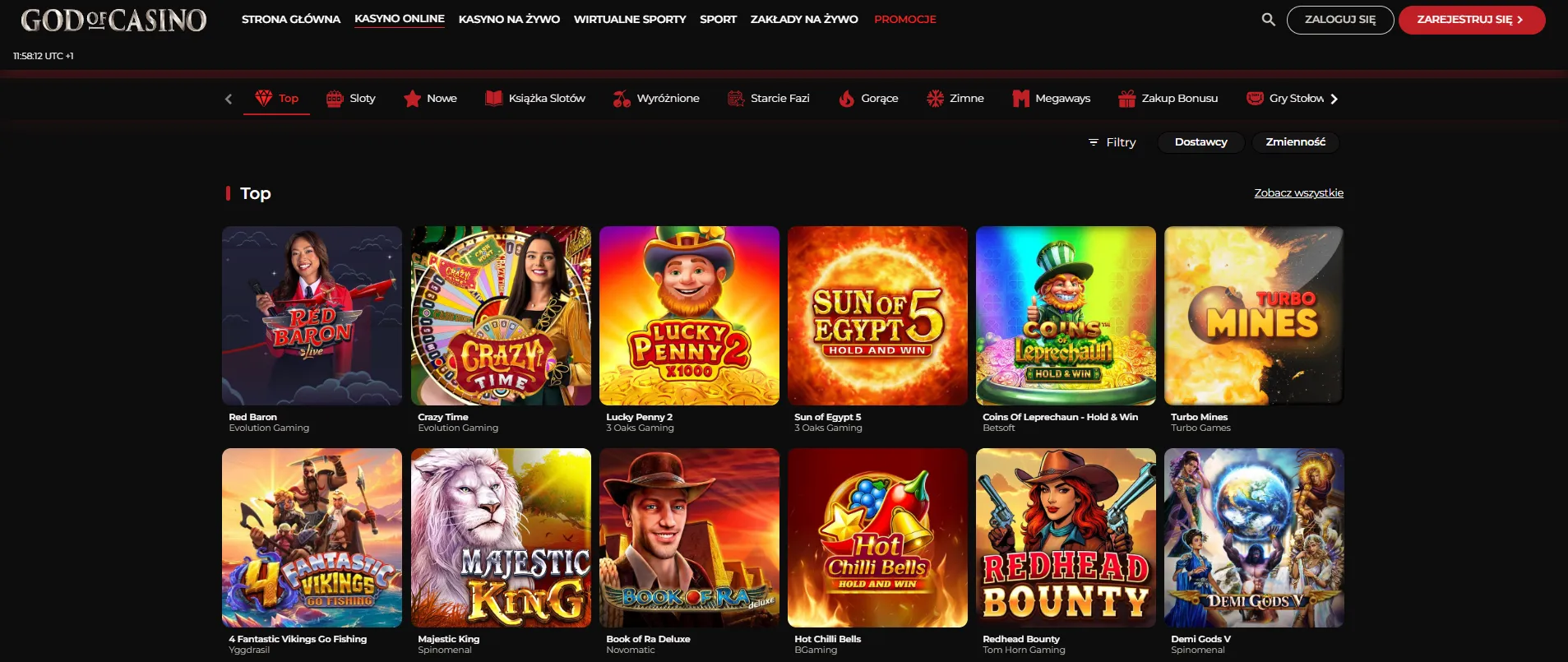Open the Książka Slotów book icon
This screenshot has height=662, width=1568.
pos(493,99)
